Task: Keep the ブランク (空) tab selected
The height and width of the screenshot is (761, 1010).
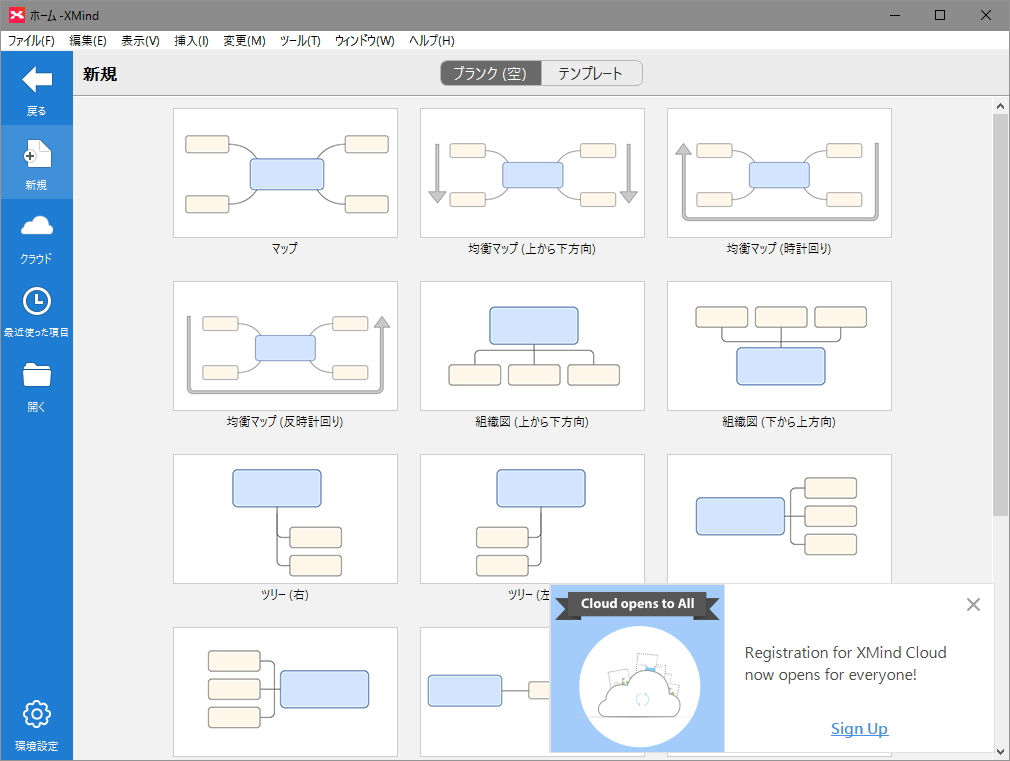Action: [489, 73]
